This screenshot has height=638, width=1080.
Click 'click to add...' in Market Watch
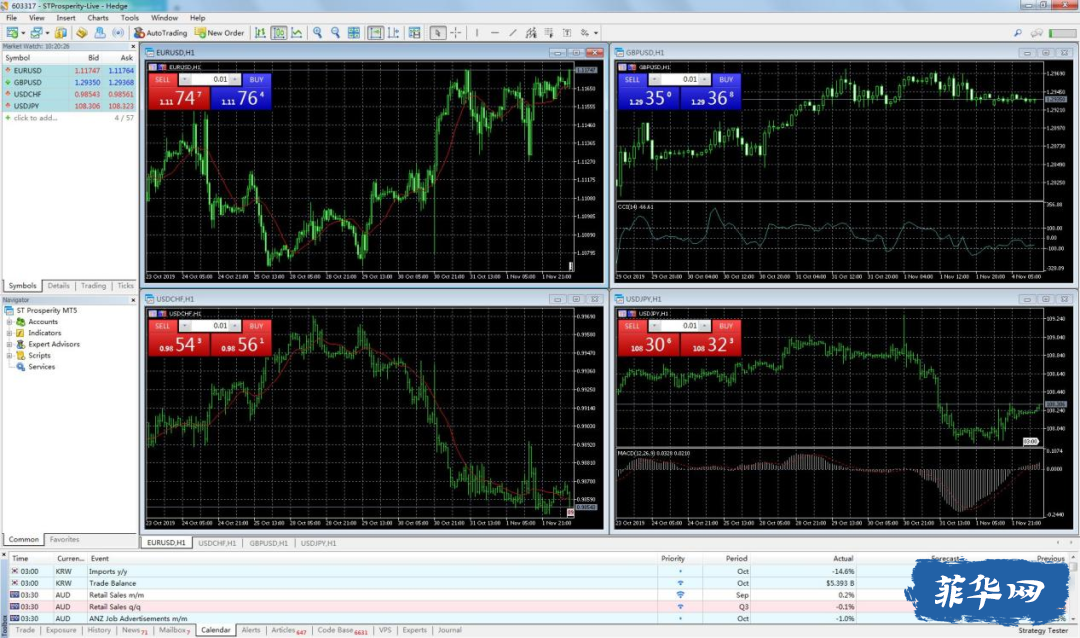click(x=35, y=118)
